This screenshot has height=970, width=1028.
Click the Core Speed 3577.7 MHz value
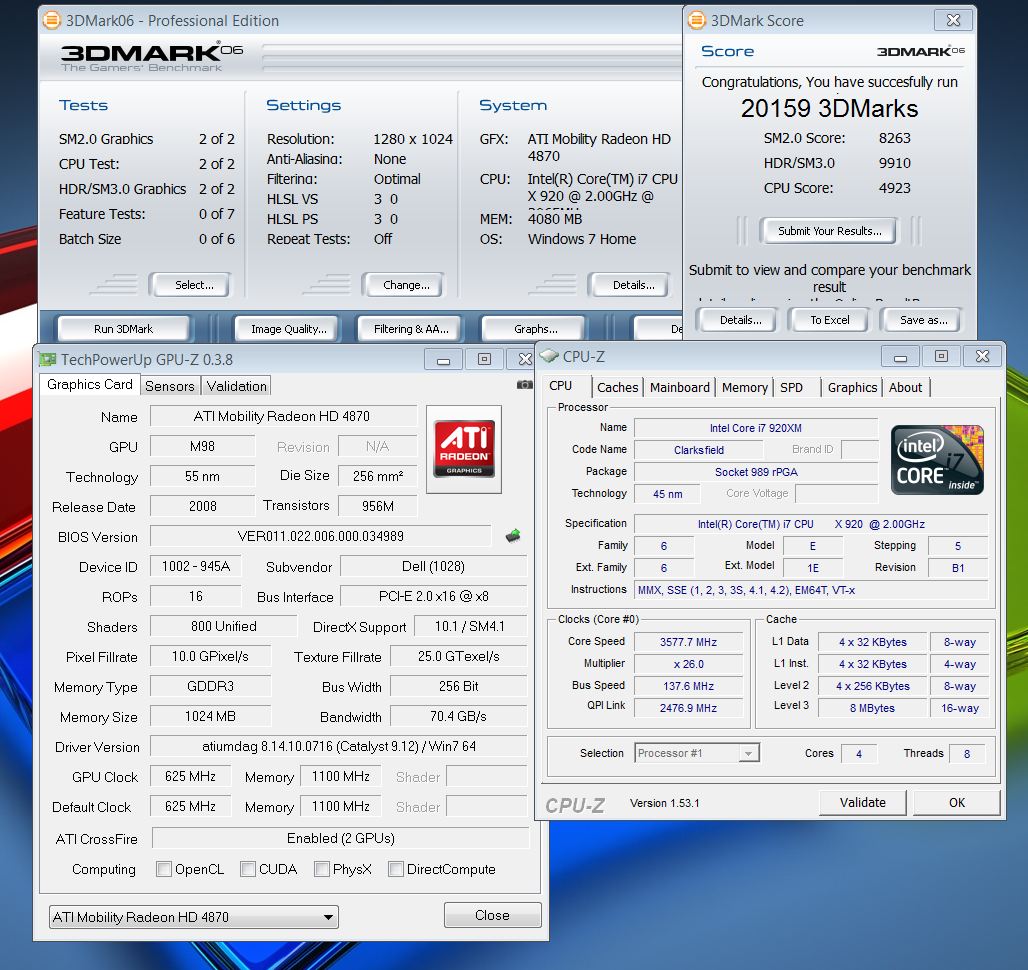pyautogui.click(x=688, y=642)
